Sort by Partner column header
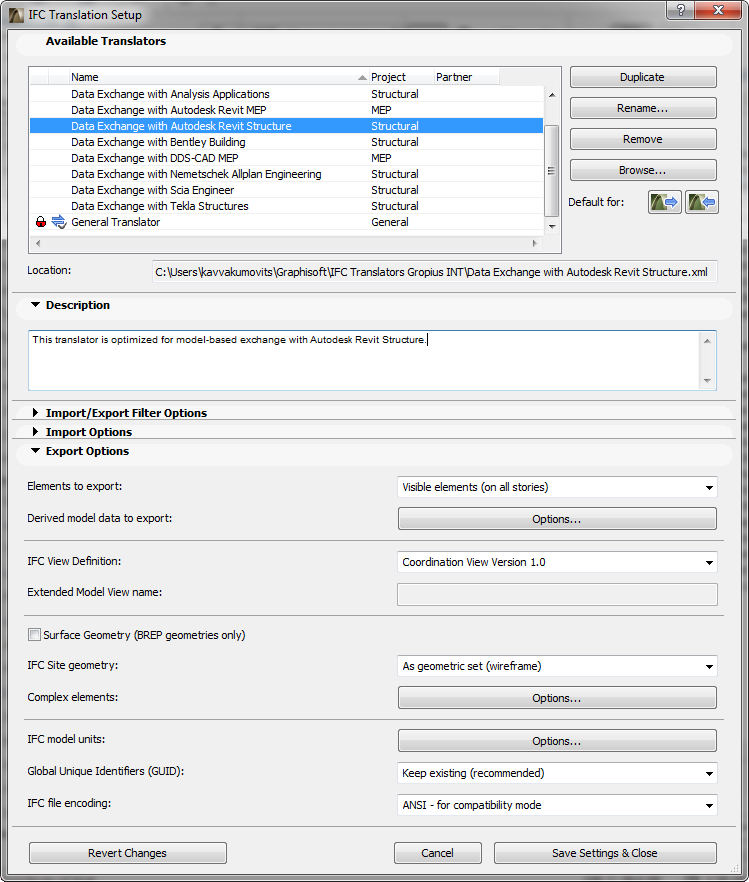 [467, 77]
